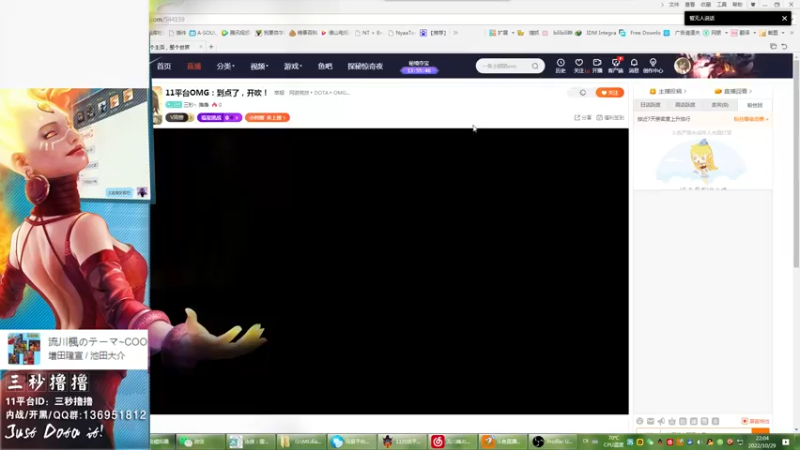
Task: Click the orange 关注 follow button
Action: click(x=610, y=93)
